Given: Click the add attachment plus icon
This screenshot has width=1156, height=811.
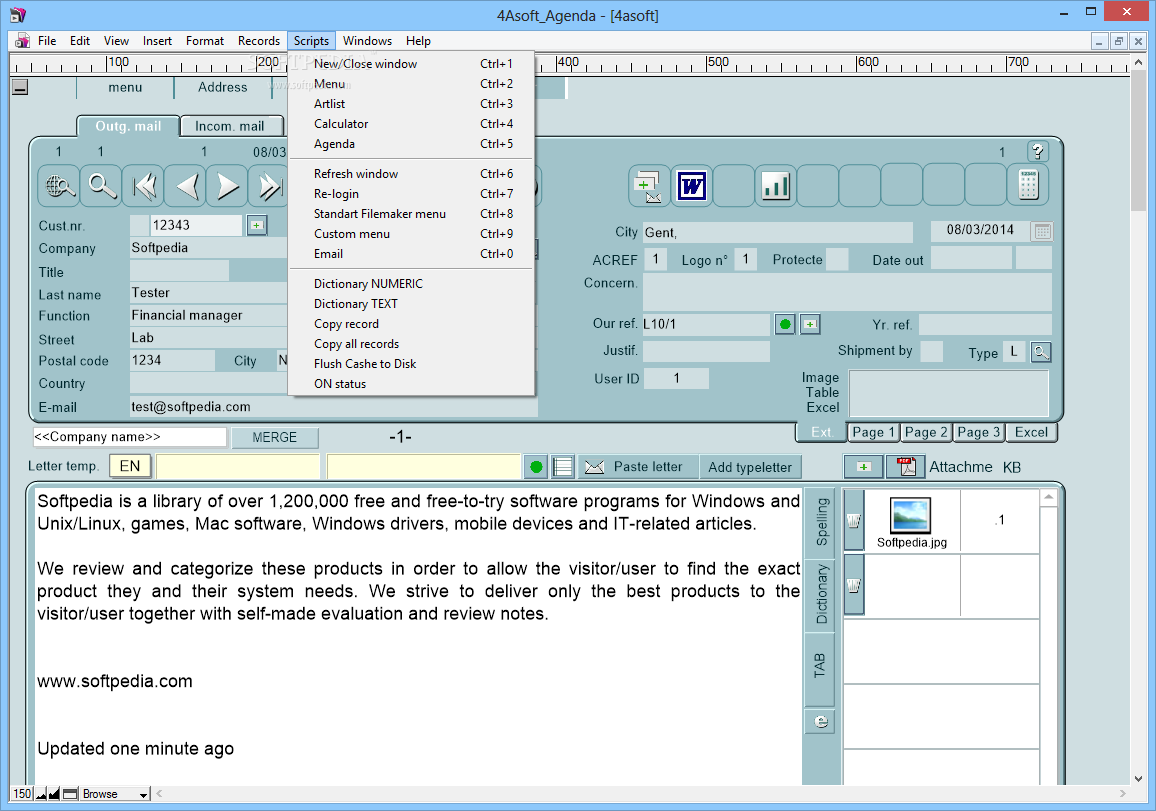Looking at the screenshot, I should (x=863, y=467).
